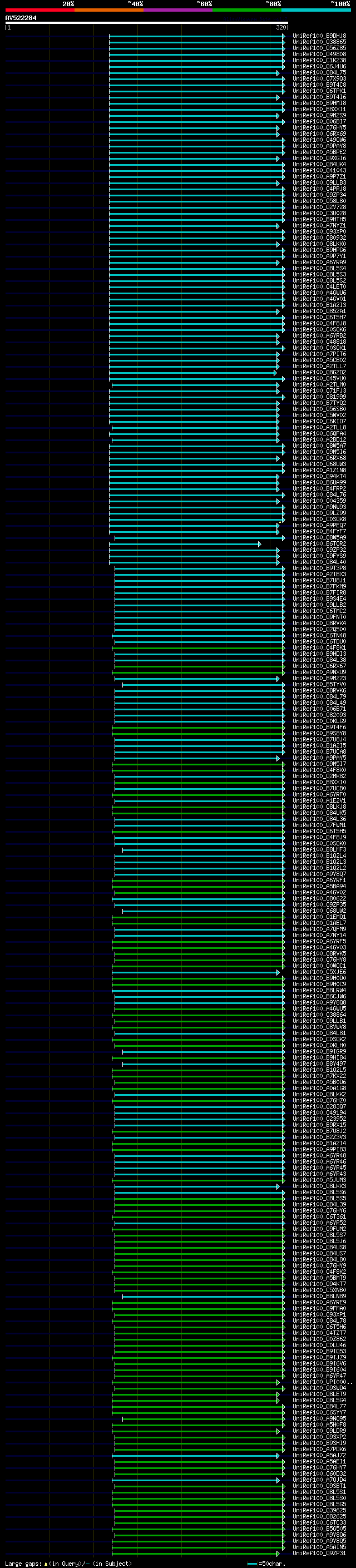356x1568 pixels.
Task: Click the orange ~40% identity legend bar
Action: point(109,10)
